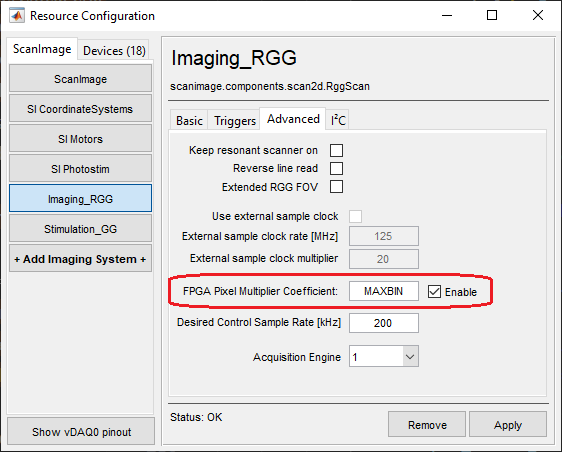Switch to the ScanImage tab

(x=42, y=49)
